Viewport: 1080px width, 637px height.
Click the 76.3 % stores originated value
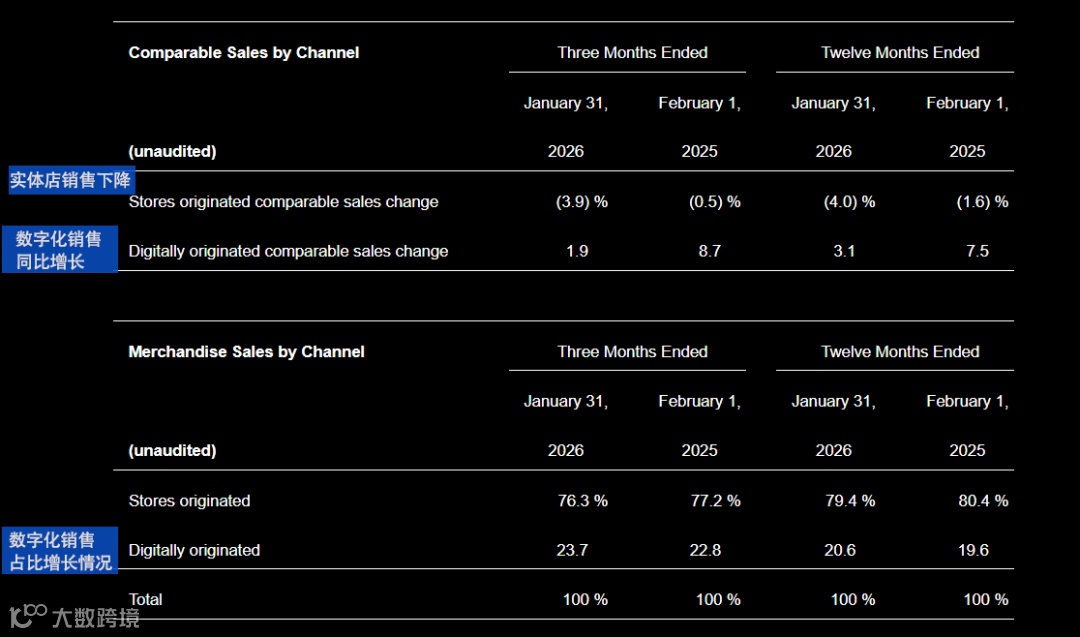point(582,501)
